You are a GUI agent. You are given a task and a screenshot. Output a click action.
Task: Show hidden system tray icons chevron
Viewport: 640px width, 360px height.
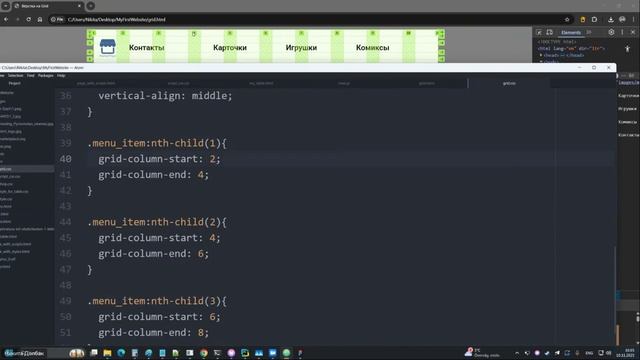(517, 353)
